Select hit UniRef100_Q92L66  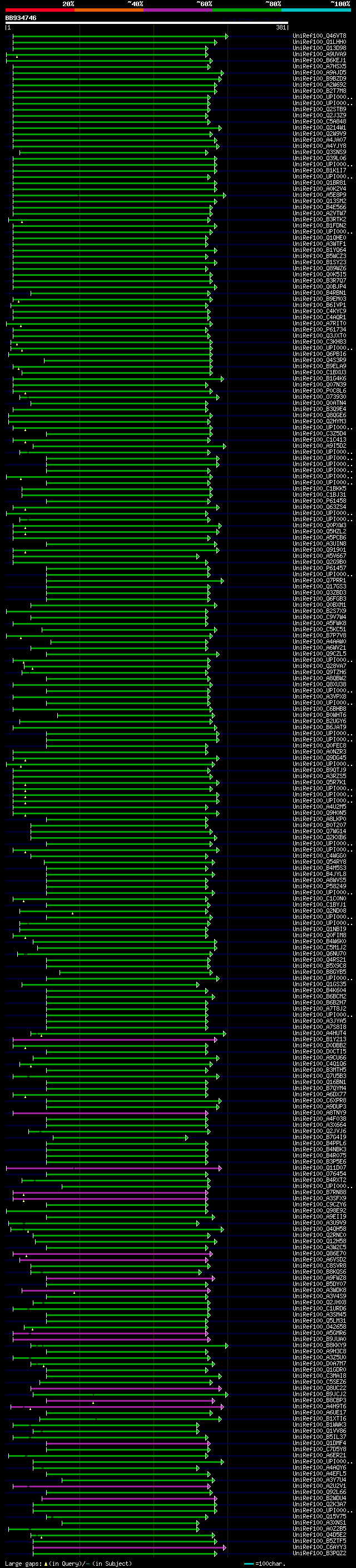(319, 1492)
